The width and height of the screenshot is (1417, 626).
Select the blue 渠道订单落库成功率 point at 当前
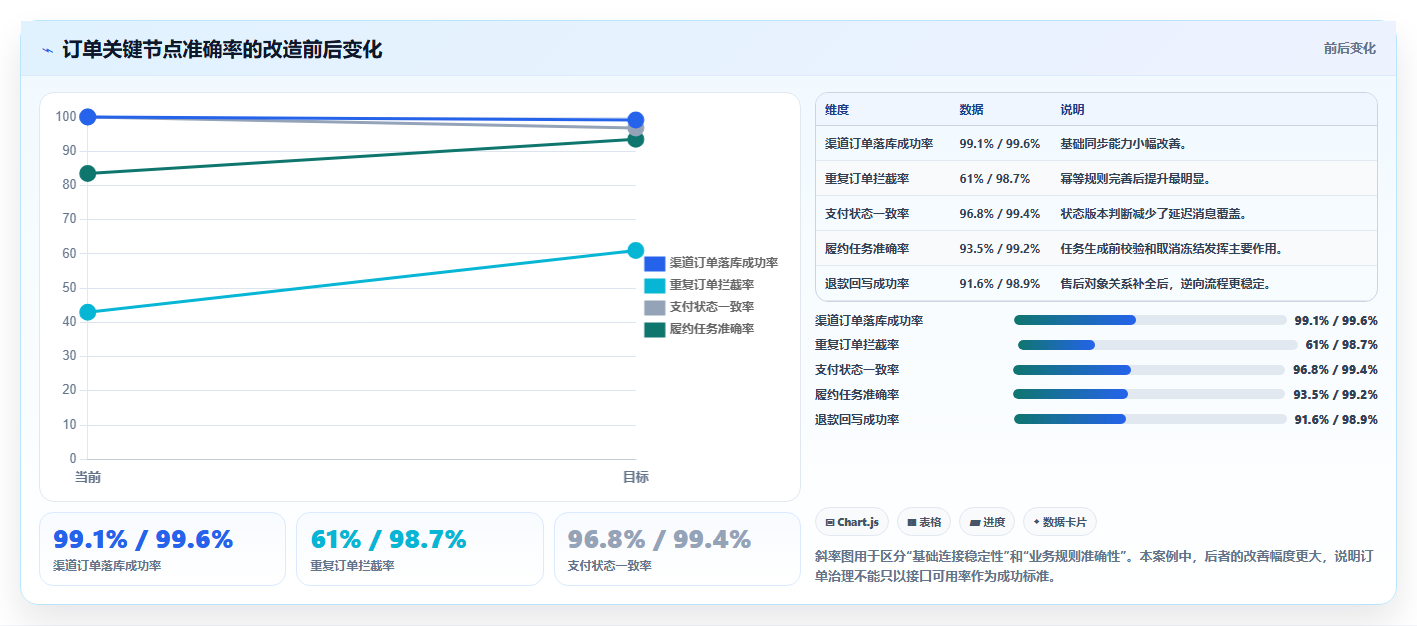tap(88, 117)
